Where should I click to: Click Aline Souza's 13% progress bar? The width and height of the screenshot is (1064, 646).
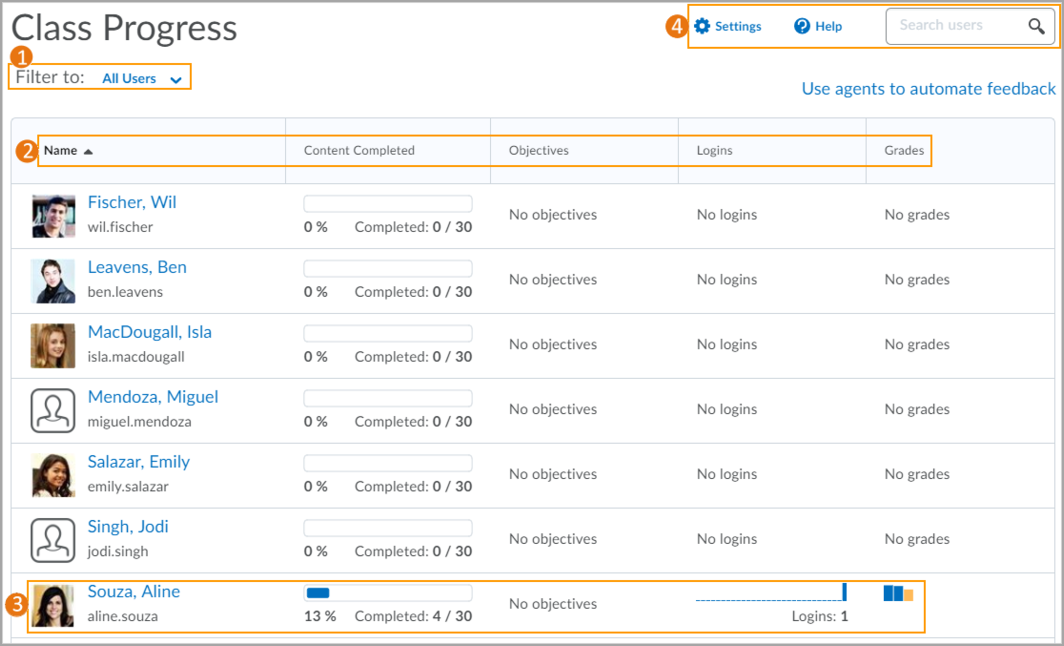tap(388, 593)
